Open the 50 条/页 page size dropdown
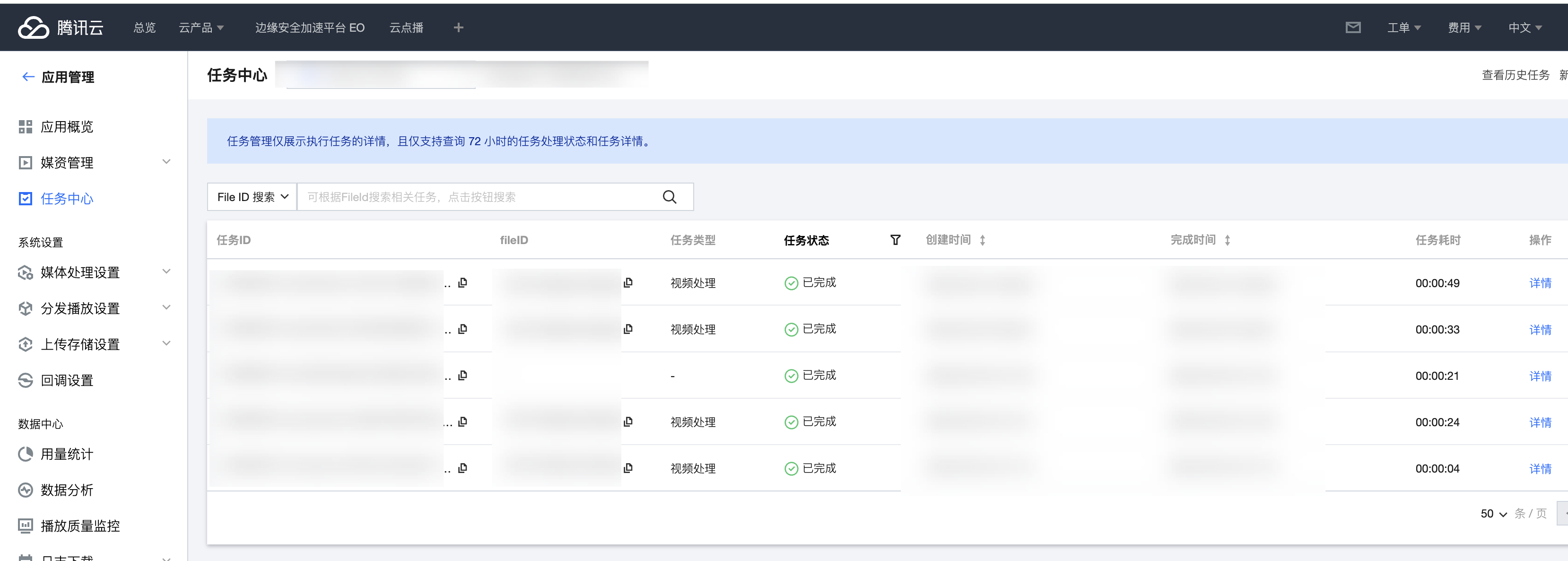This screenshot has height=561, width=1568. (1493, 514)
